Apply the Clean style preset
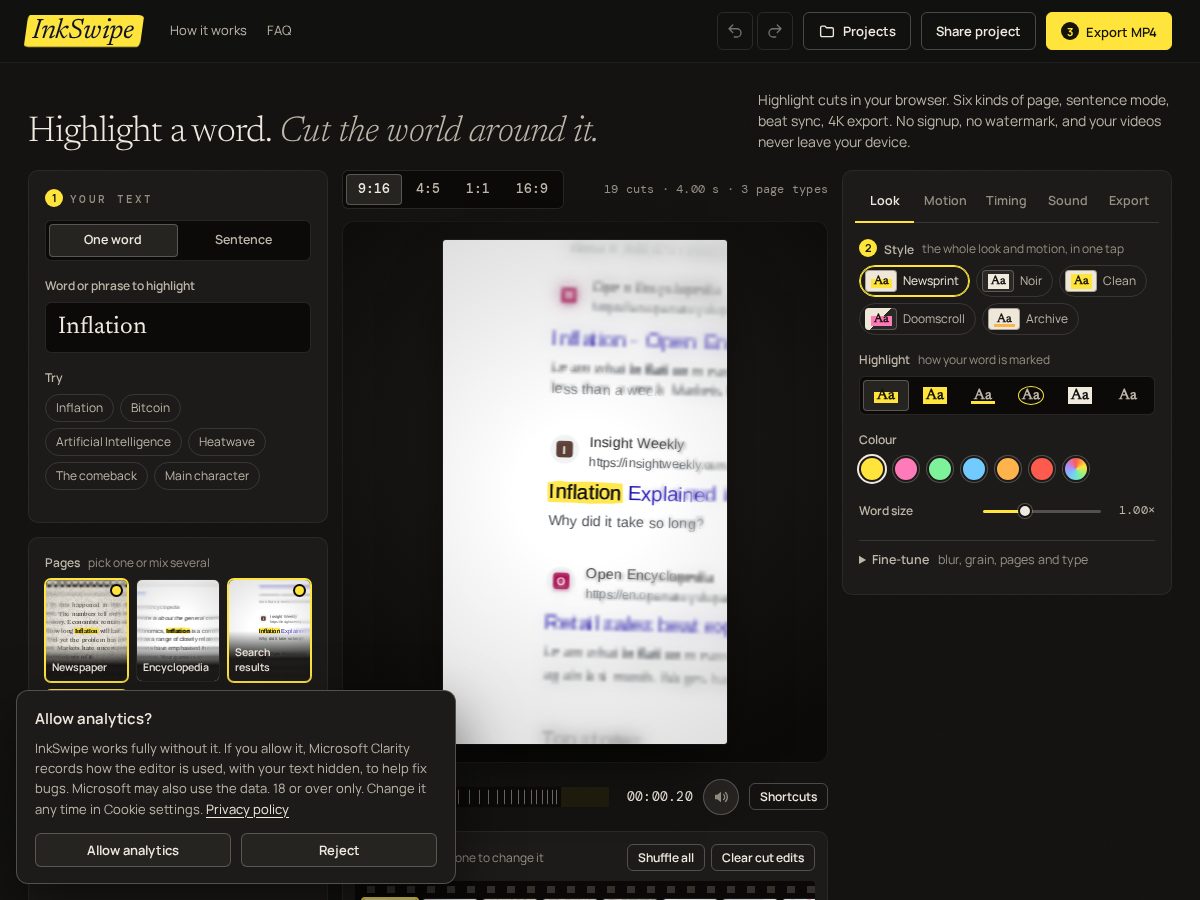The image size is (1200, 900). [x=1103, y=281]
